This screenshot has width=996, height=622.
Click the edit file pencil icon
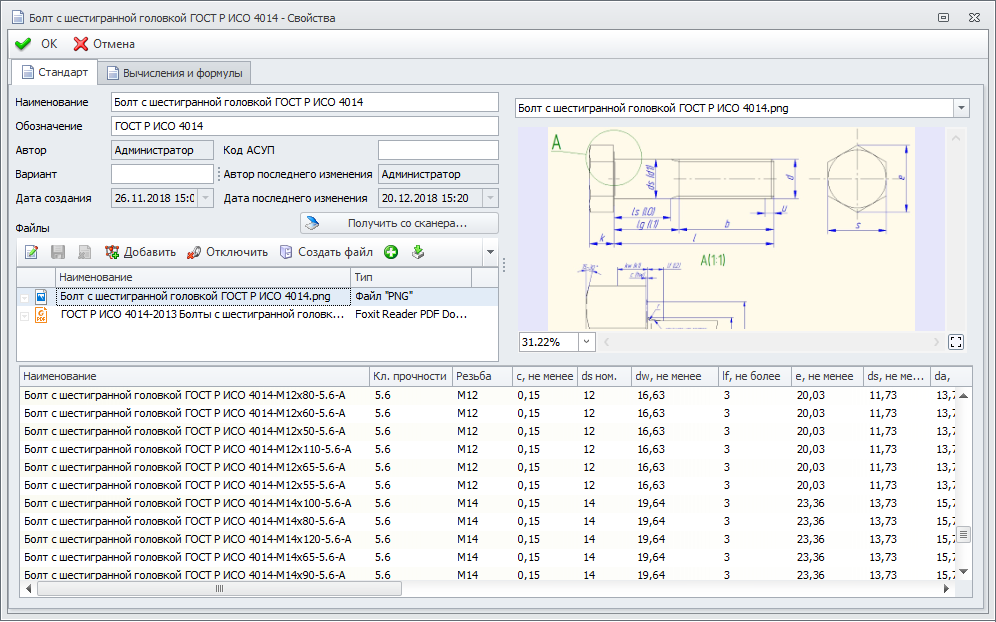coord(31,252)
